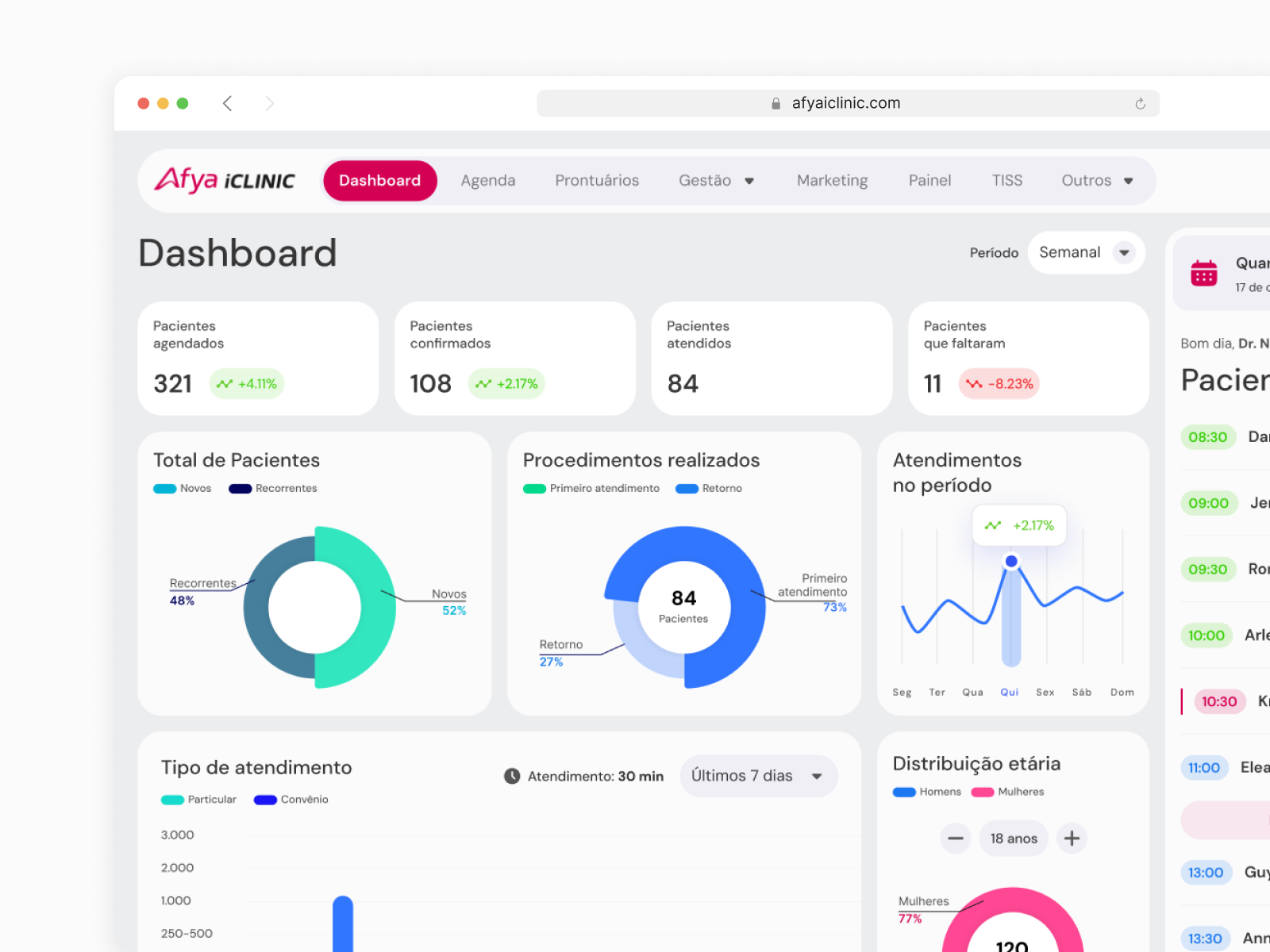Click the page reload icon in the address bar
The width and height of the screenshot is (1270, 952).
[x=1141, y=102]
